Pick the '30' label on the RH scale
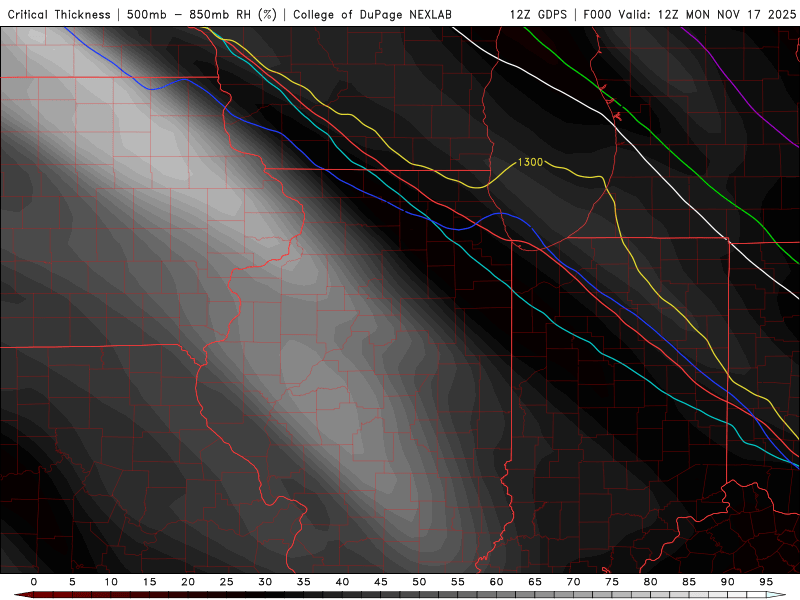The height and width of the screenshot is (600, 800). pyautogui.click(x=265, y=582)
